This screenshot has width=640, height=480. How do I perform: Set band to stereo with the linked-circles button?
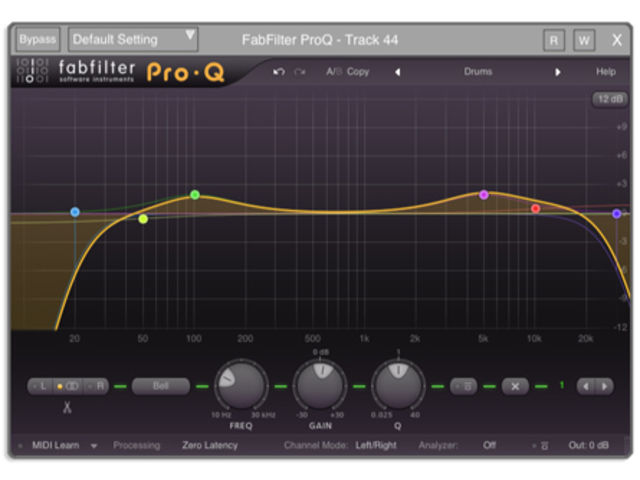(x=69, y=386)
